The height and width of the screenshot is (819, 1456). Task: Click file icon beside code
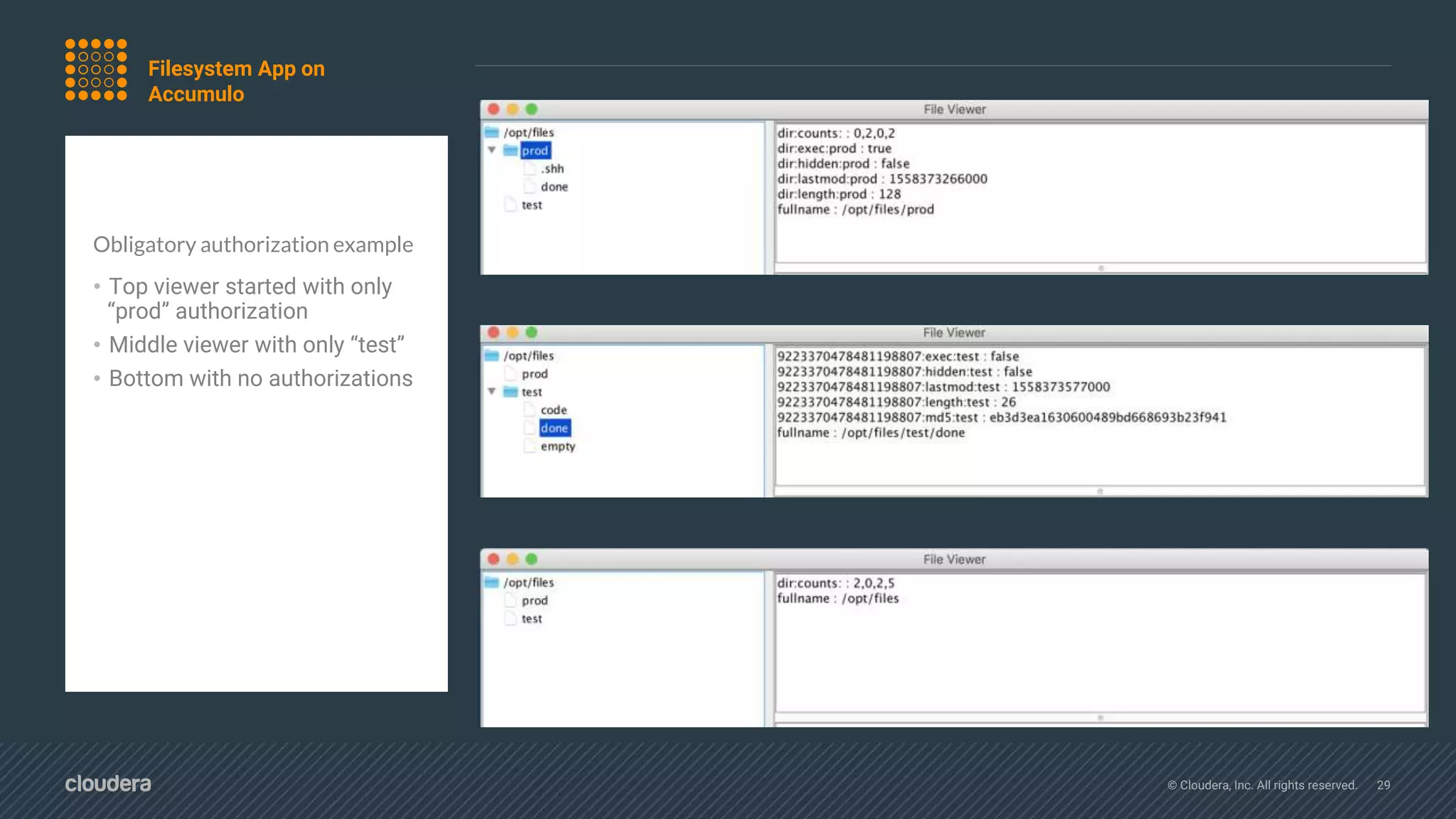530,410
